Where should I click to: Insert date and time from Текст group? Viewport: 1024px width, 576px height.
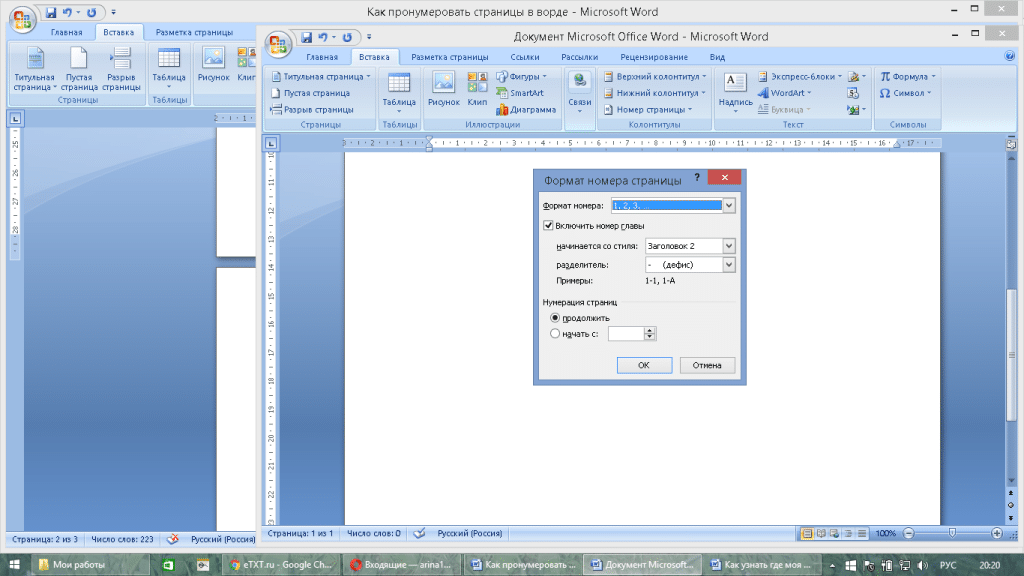tap(853, 93)
